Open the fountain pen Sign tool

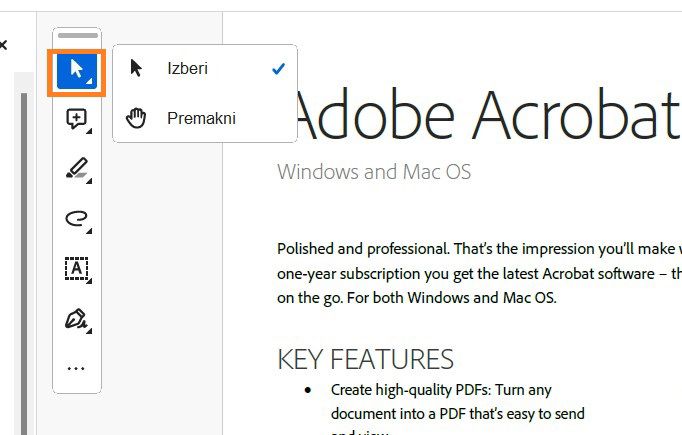coord(76,319)
